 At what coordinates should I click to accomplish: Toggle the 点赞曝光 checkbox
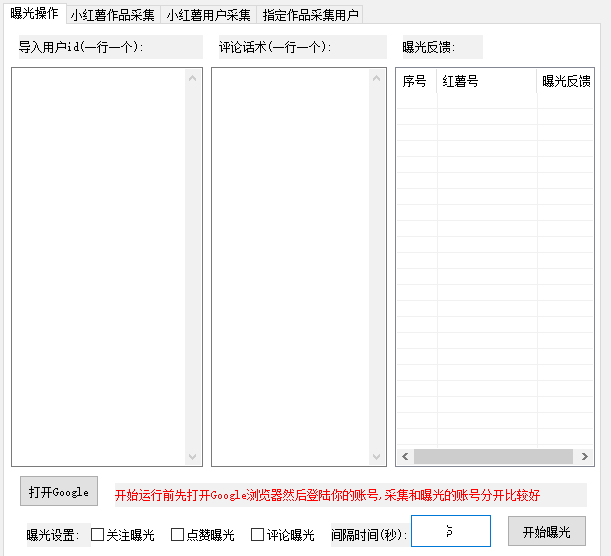(x=178, y=535)
